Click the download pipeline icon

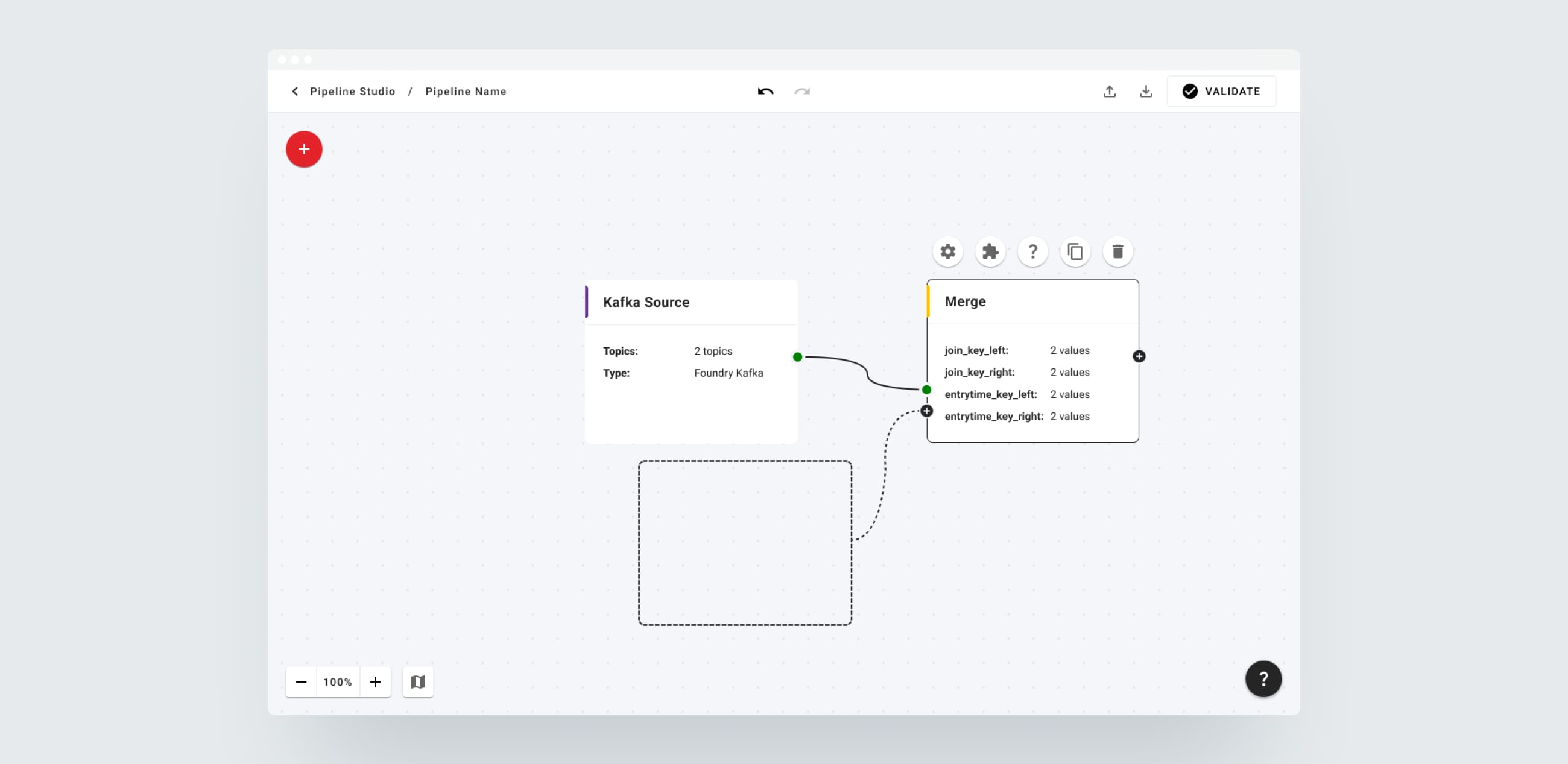(x=1146, y=91)
